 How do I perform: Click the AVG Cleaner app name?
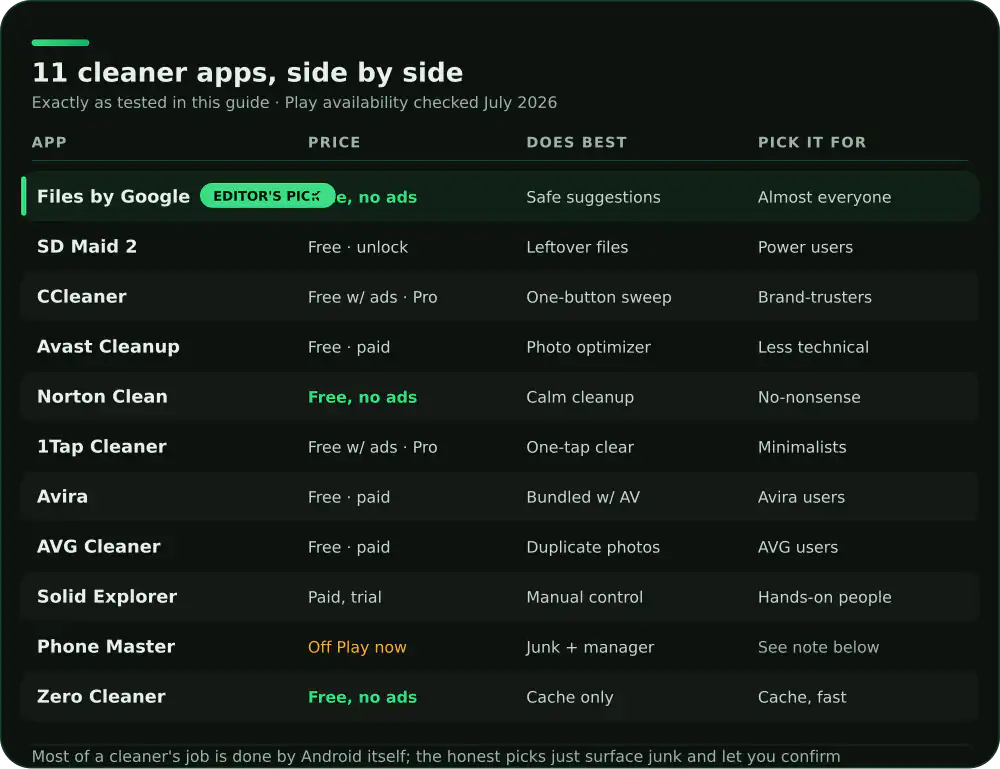pos(99,546)
